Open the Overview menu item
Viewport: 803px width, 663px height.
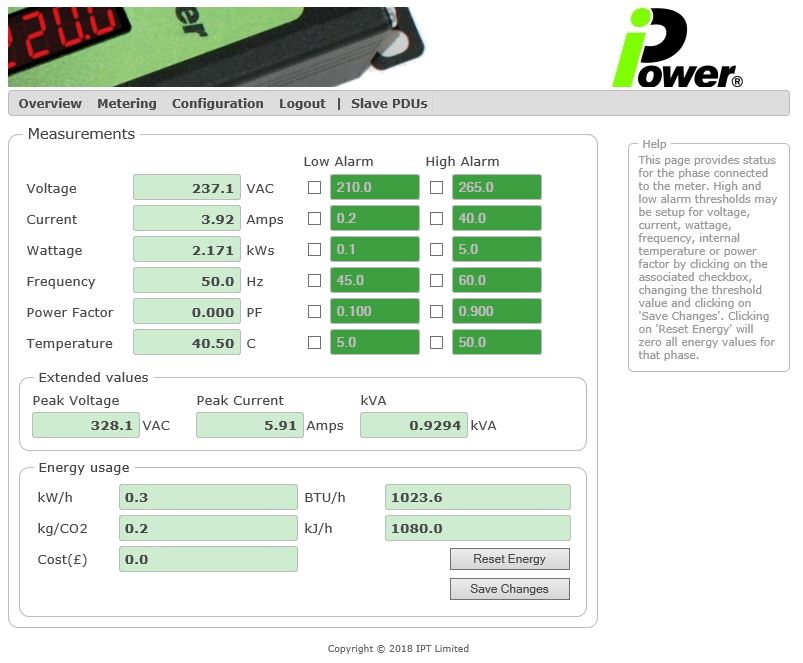(50, 104)
